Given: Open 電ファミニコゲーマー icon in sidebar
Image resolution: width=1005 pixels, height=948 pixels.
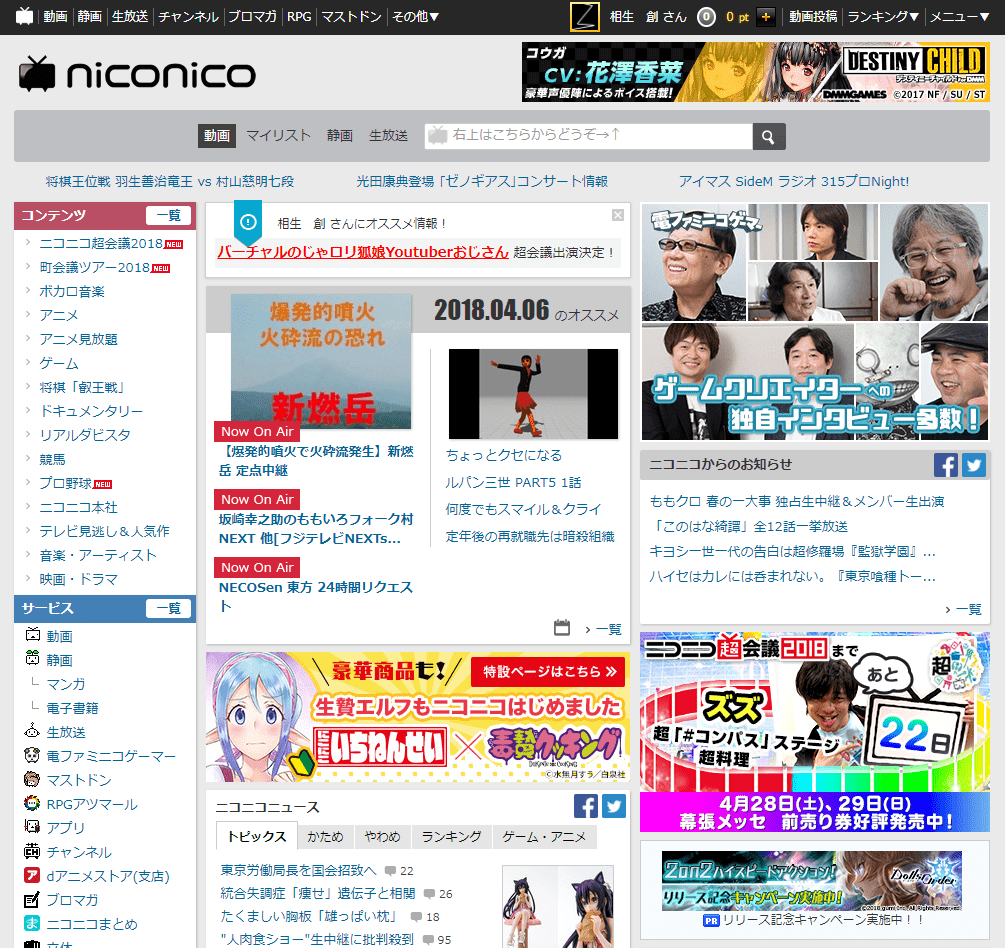Looking at the screenshot, I should [32, 755].
